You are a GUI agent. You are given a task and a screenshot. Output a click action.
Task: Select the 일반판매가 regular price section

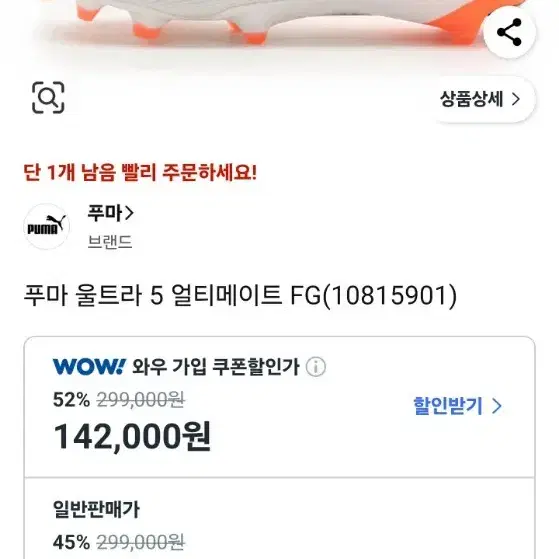(x=280, y=518)
